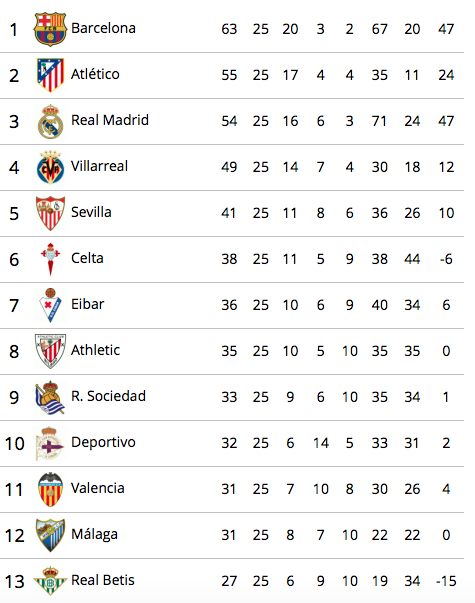The height and width of the screenshot is (603, 475).
Task: Click the Eibar club crest
Action: pyautogui.click(x=50, y=305)
